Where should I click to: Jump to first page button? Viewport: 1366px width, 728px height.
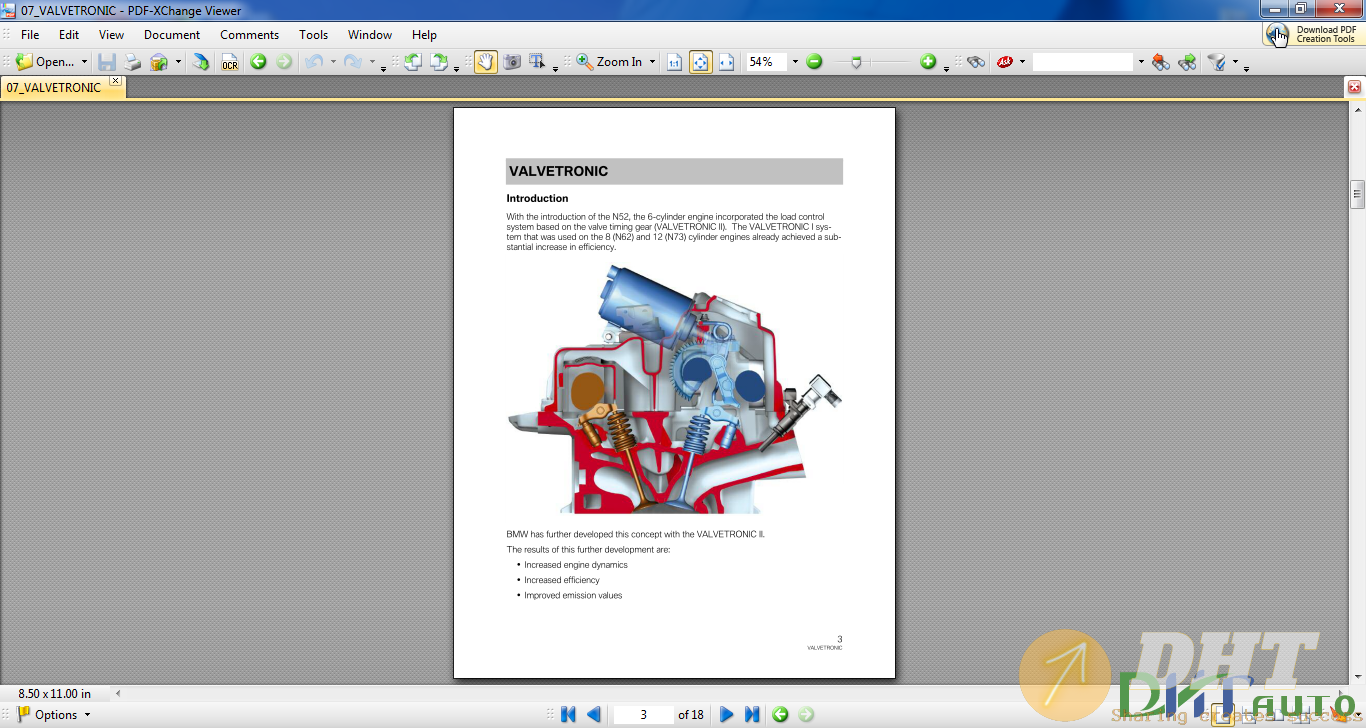(x=568, y=714)
